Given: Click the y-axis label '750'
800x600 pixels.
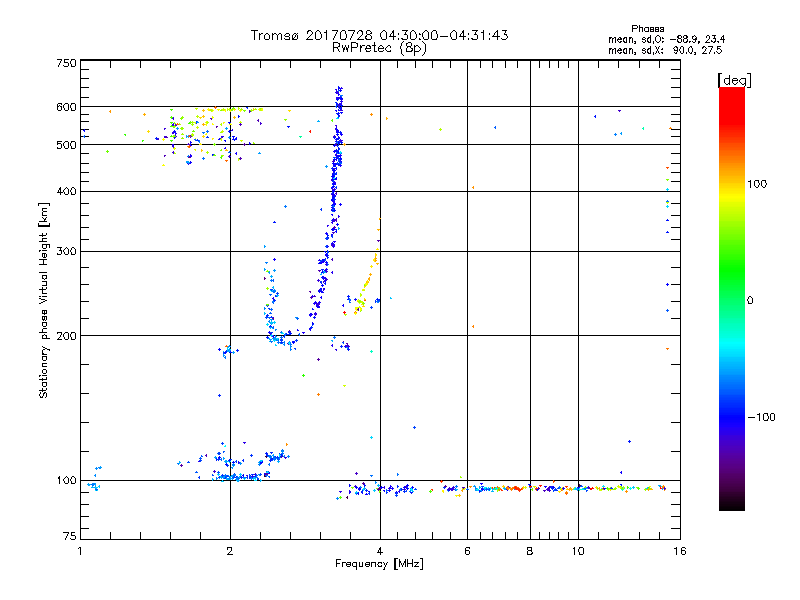Looking at the screenshot, I should pyautogui.click(x=66, y=63).
